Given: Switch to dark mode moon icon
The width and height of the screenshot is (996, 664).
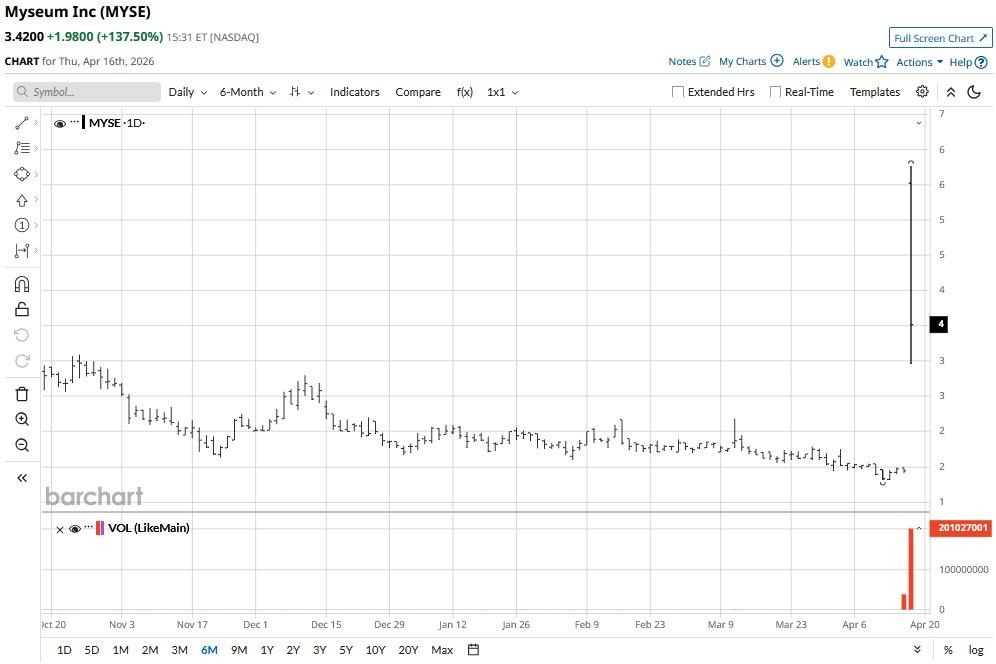Looking at the screenshot, I should tap(974, 92).
